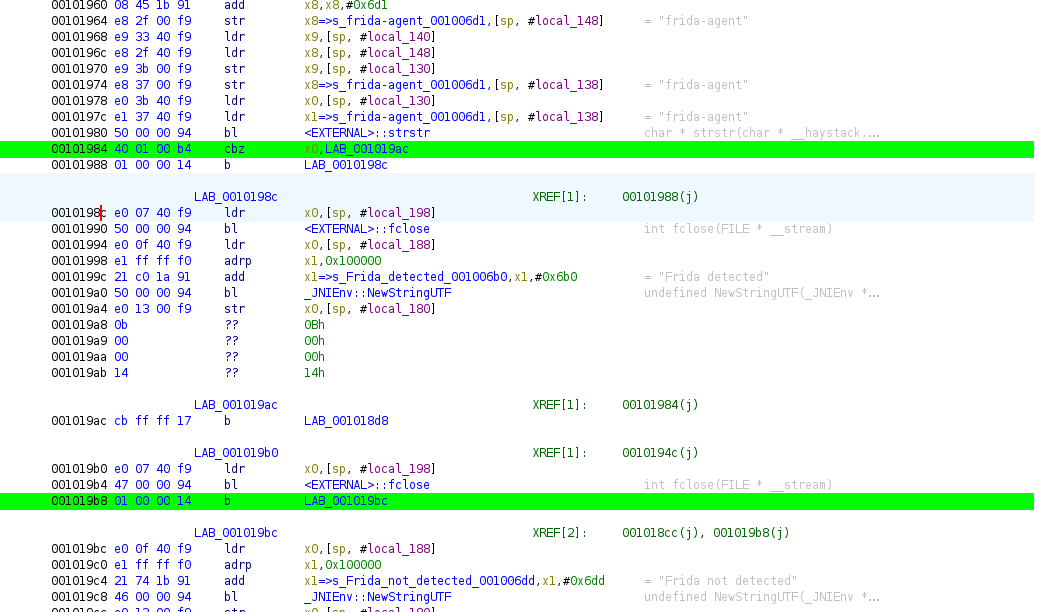The height and width of the screenshot is (612, 1047).
Task: Click address 00101964 in listing
Action: click(79, 21)
